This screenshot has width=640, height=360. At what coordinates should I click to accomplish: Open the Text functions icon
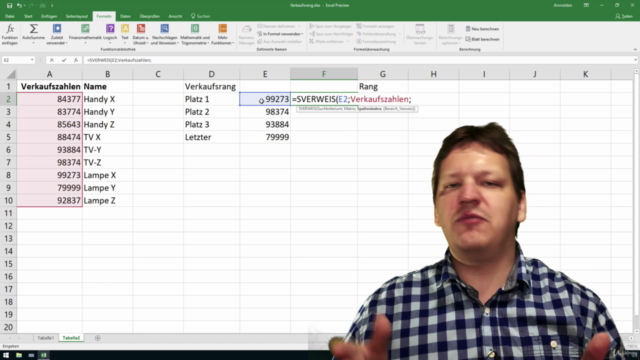(125, 29)
